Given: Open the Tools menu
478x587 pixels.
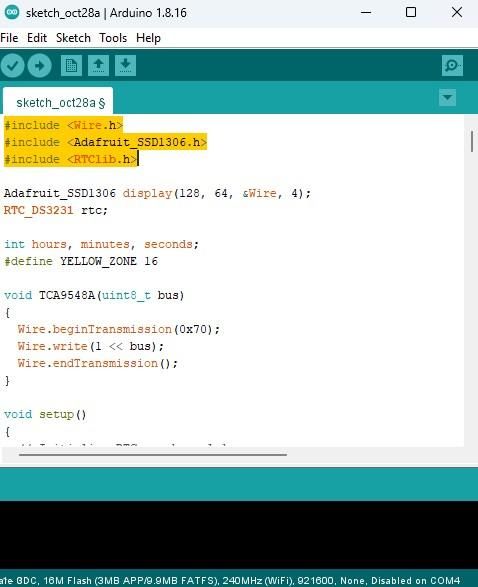Looking at the screenshot, I should point(113,38).
